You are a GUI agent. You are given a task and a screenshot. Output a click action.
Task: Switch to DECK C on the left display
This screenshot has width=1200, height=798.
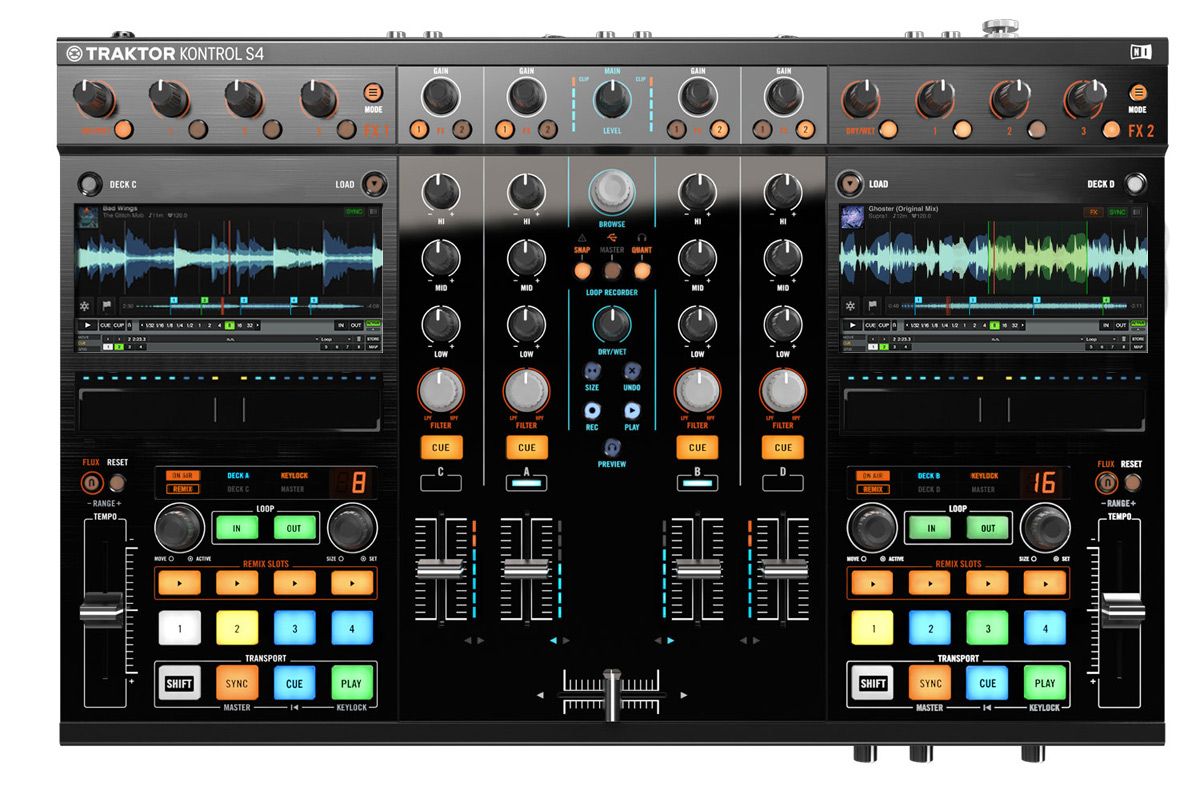239,488
